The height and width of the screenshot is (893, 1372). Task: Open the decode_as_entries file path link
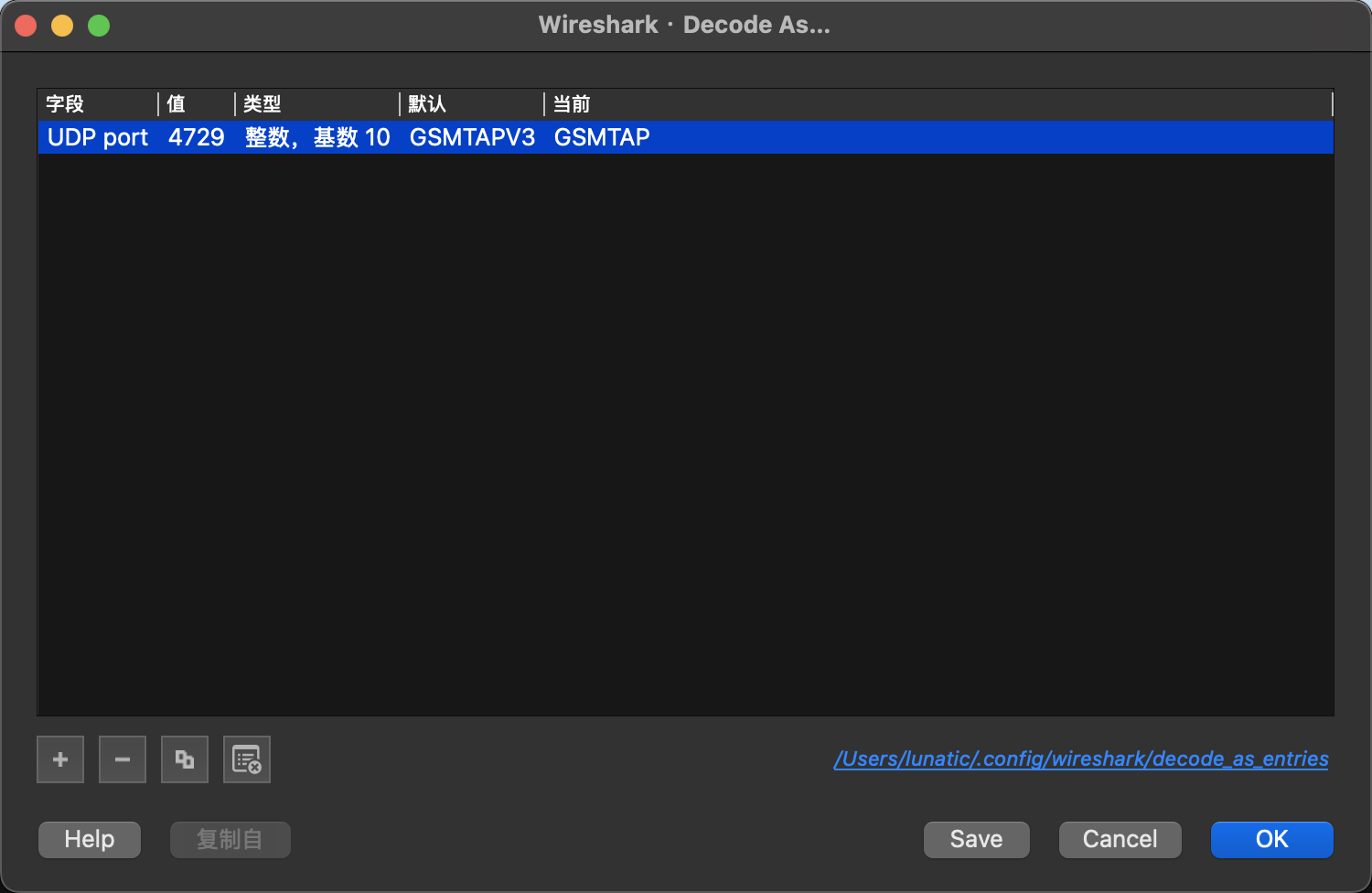(x=1081, y=759)
